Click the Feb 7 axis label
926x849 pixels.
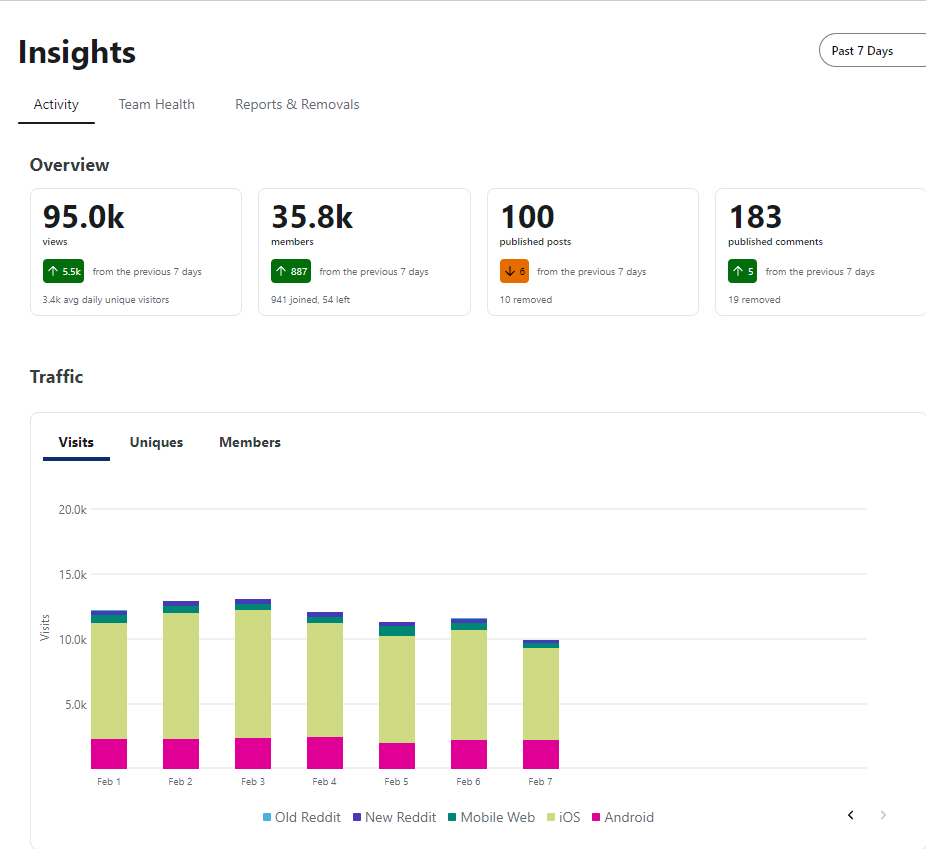point(540,782)
